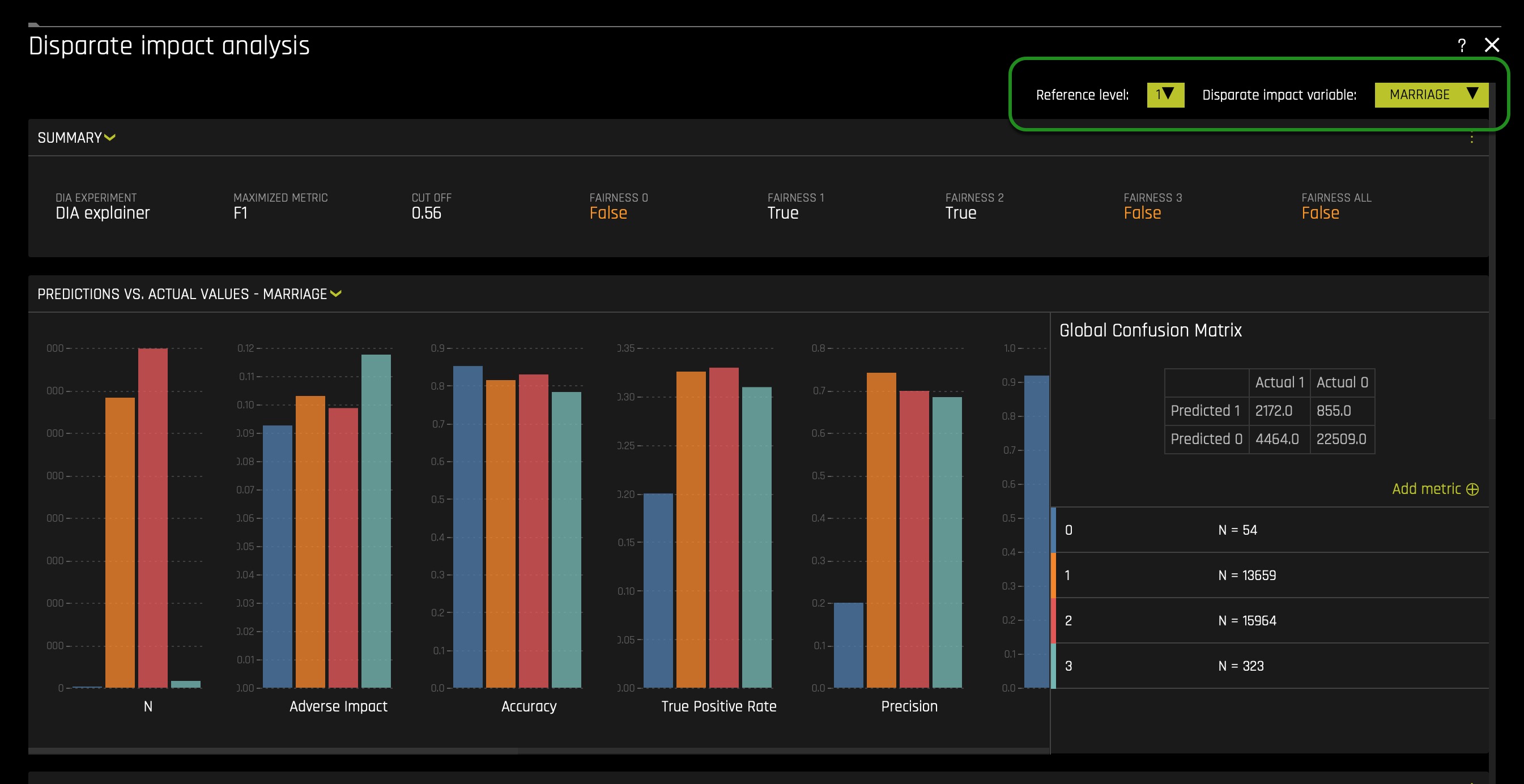This screenshot has width=1524, height=784.
Task: Click the Predicted 1 row header
Action: tap(1206, 411)
